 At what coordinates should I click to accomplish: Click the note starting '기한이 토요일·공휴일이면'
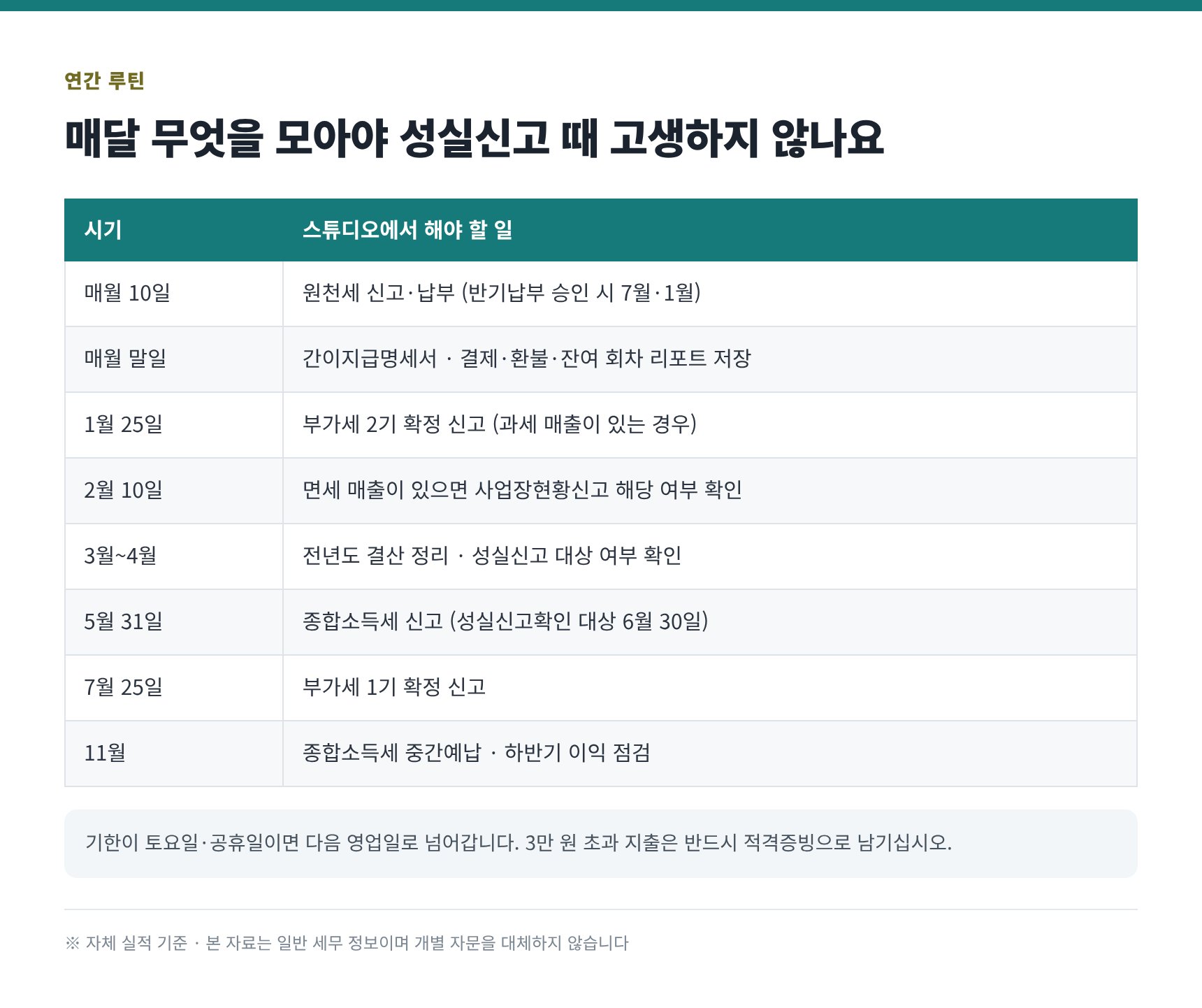(x=601, y=844)
